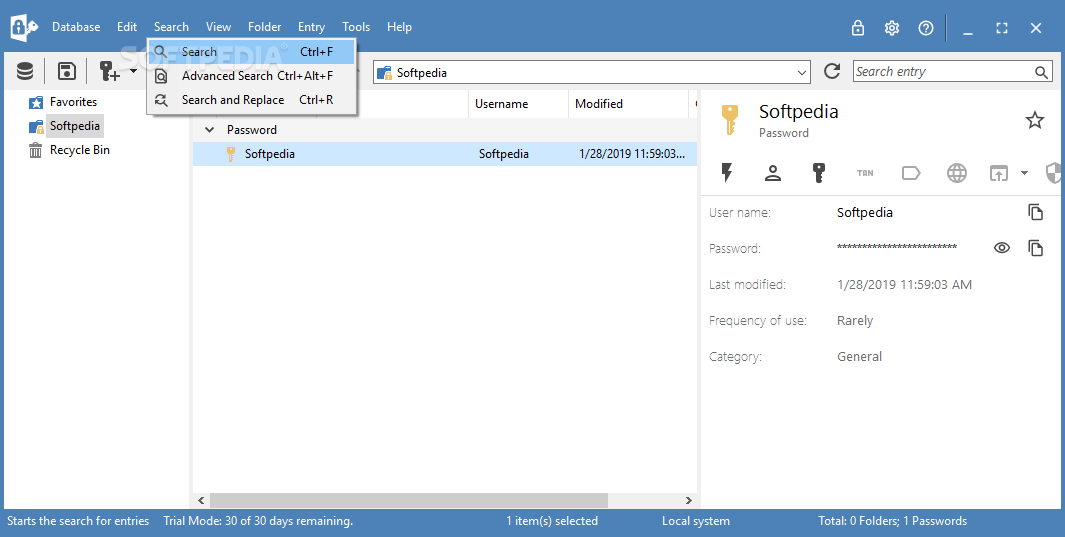Click Local system status bar text
The height and width of the screenshot is (537, 1065).
coord(696,521)
